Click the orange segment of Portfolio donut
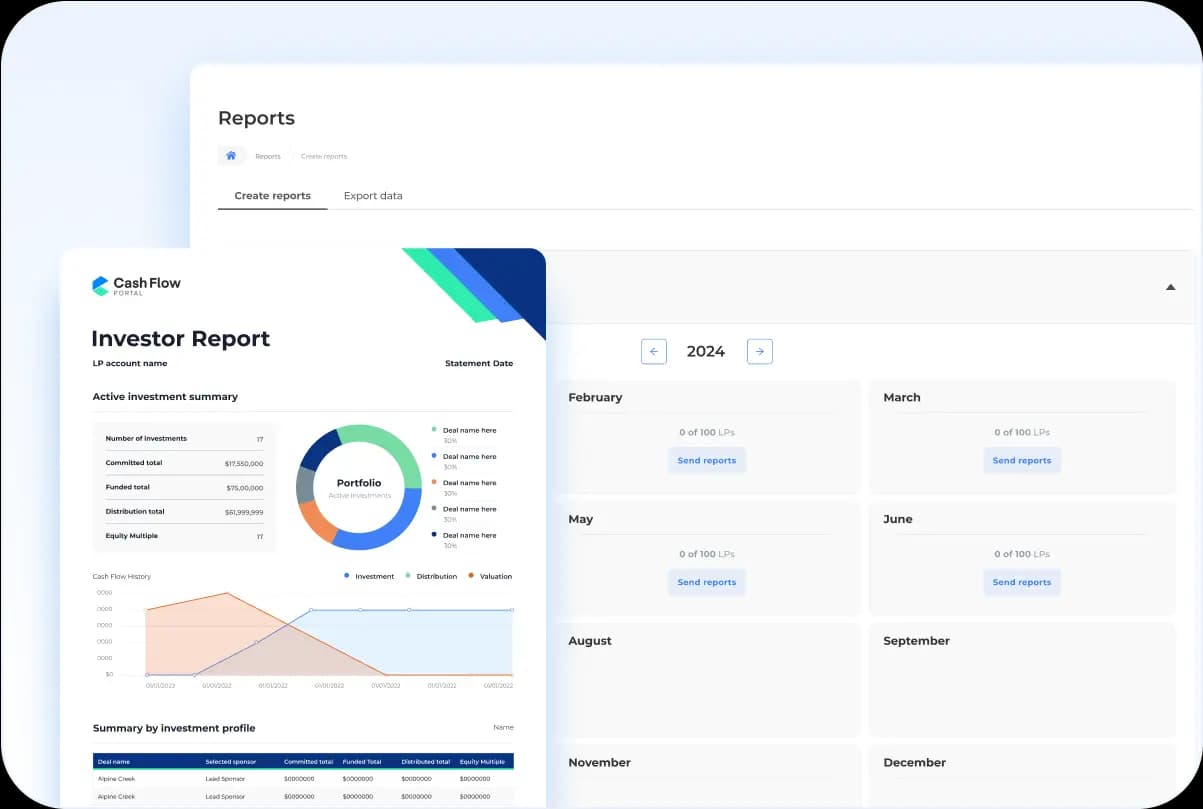The width and height of the screenshot is (1203, 809). pos(316,521)
